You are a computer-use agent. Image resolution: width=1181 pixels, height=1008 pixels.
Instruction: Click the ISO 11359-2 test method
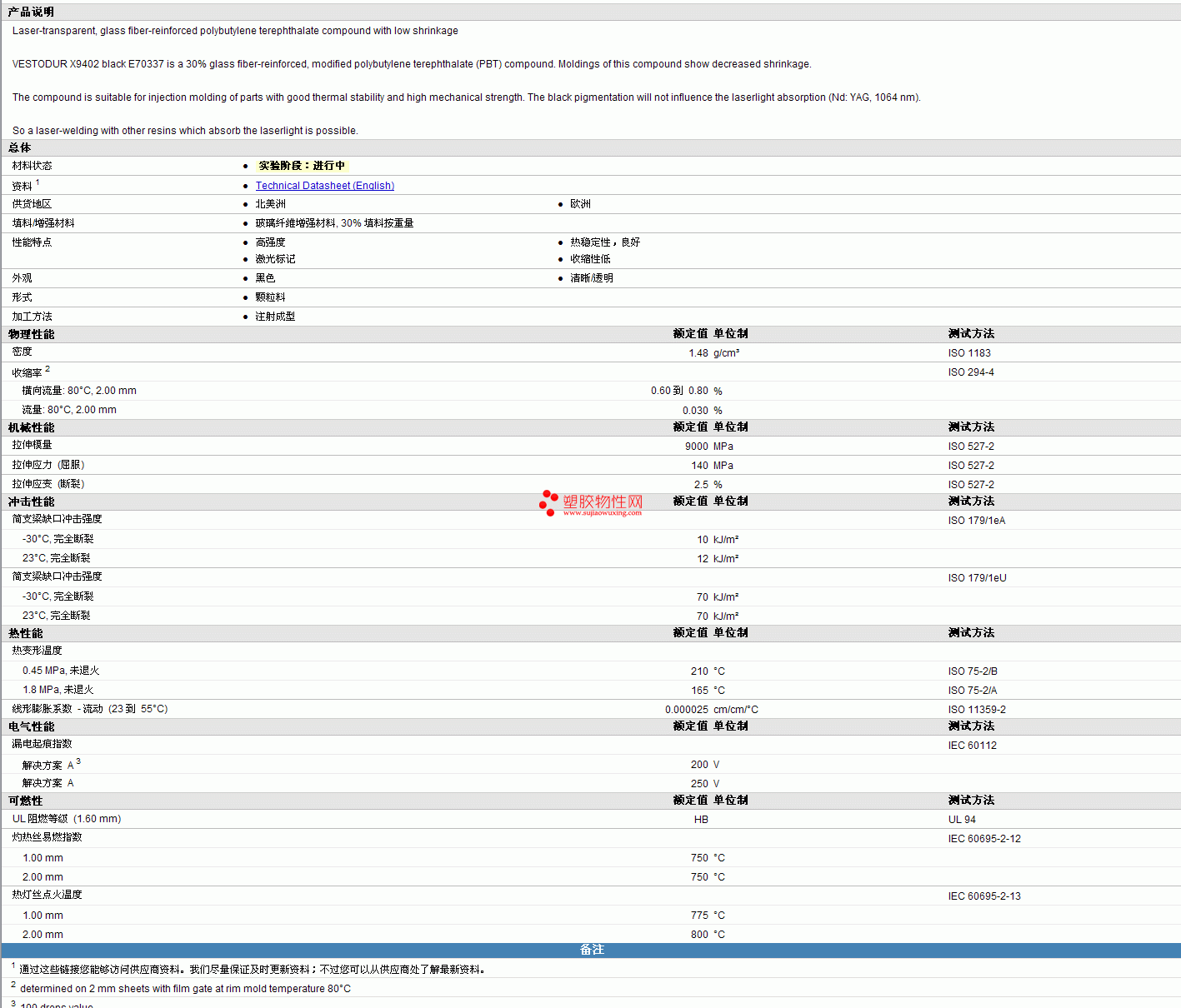click(x=977, y=710)
